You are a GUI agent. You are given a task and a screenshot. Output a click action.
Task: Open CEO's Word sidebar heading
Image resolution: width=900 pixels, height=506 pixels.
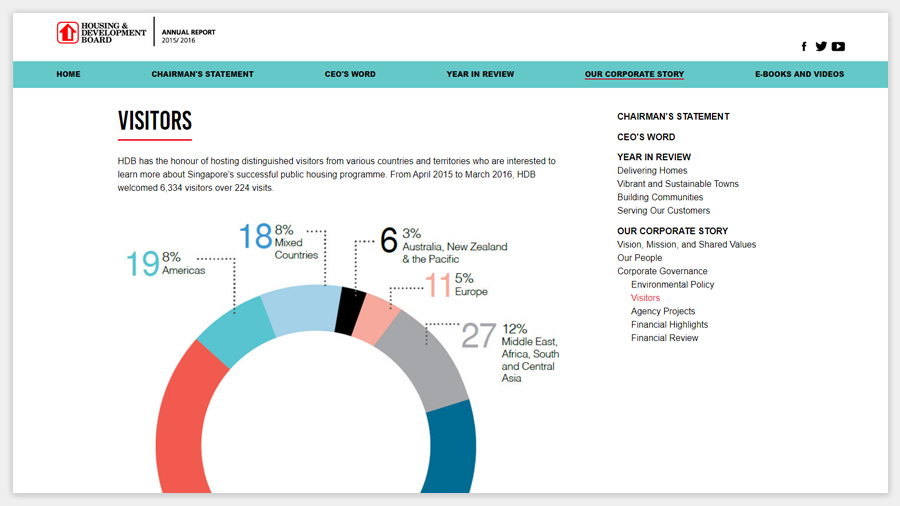point(646,137)
